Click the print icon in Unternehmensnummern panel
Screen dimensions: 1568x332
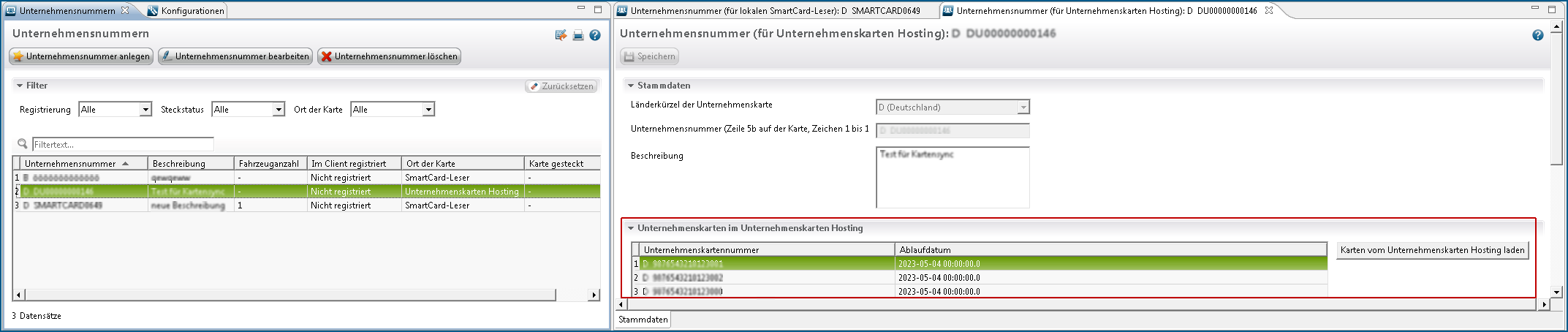[577, 35]
